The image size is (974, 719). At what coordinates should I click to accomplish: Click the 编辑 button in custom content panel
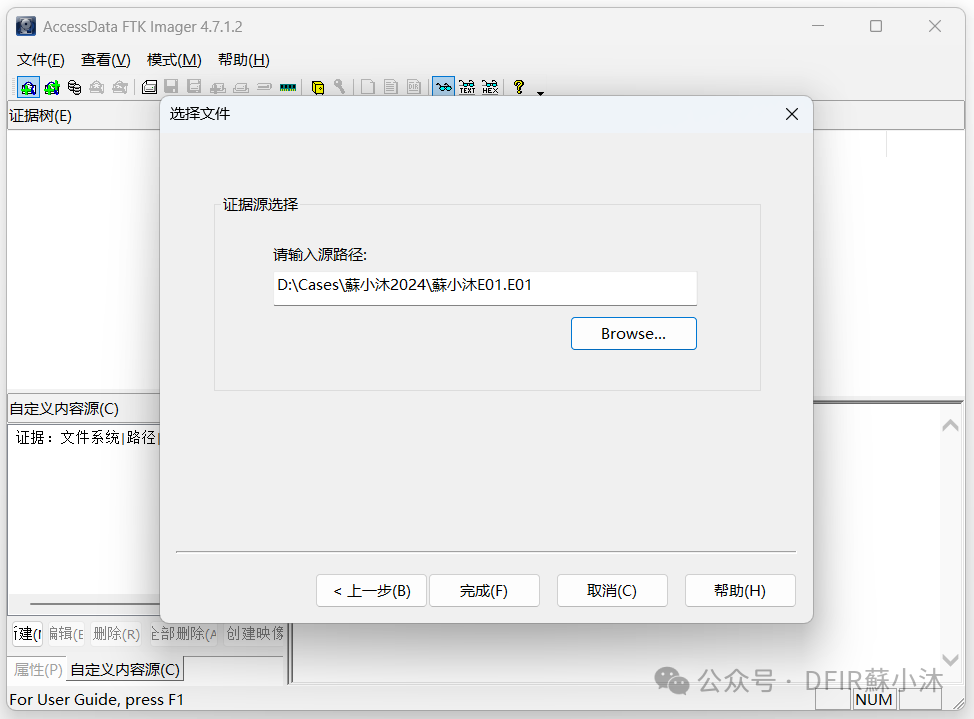(x=65, y=634)
